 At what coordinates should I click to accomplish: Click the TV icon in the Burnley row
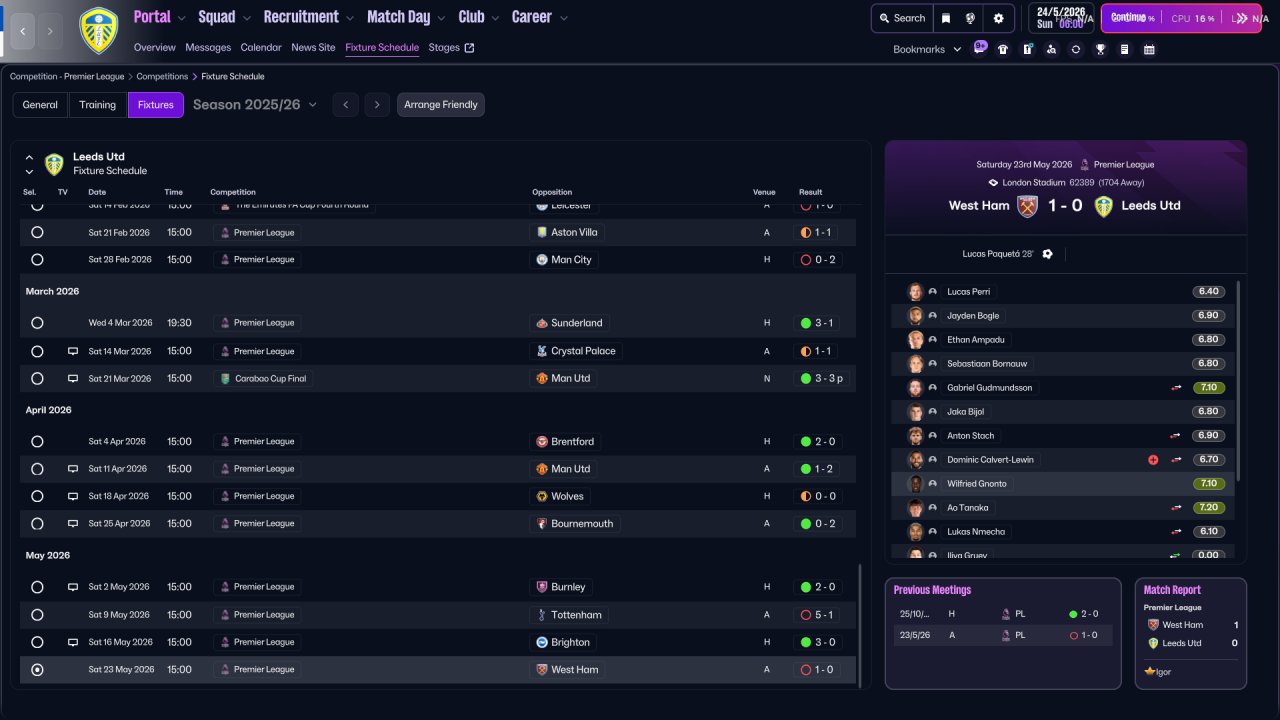pyautogui.click(x=73, y=587)
